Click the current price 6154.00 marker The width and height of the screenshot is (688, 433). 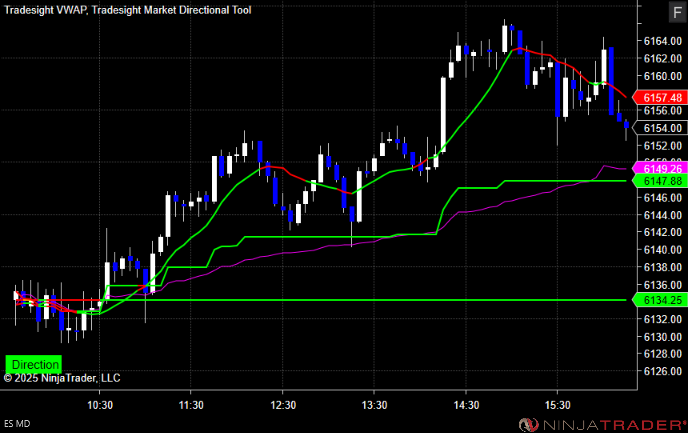[x=660, y=128]
